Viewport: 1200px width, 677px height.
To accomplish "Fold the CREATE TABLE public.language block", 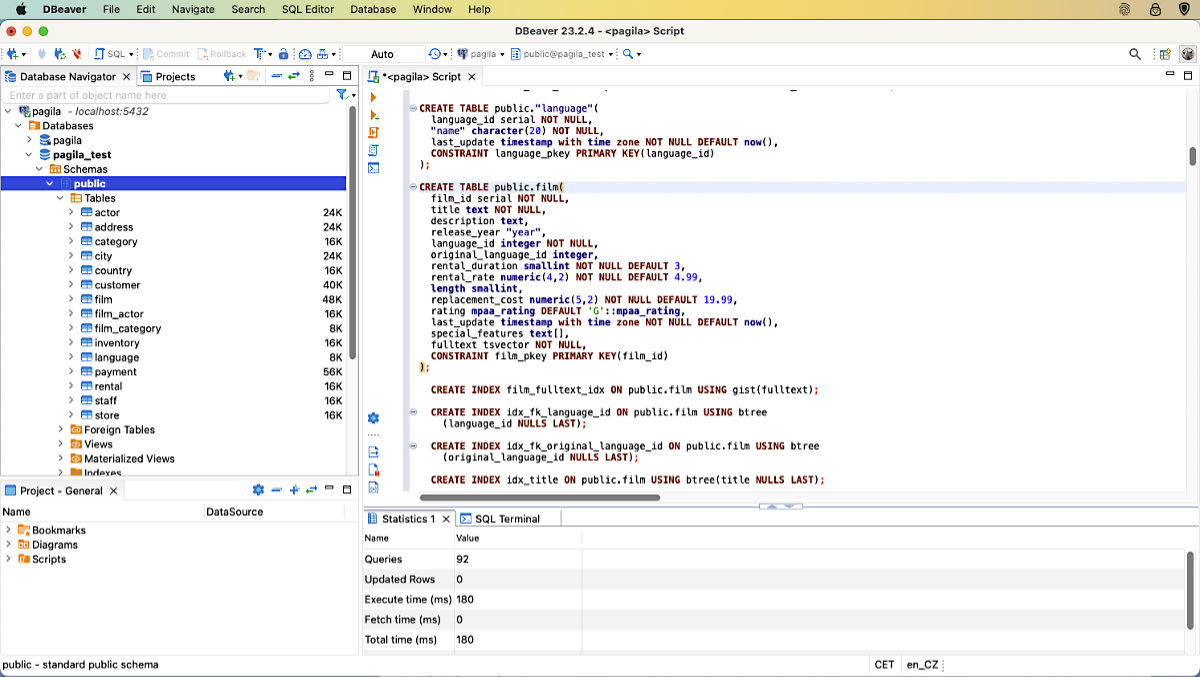I will (412, 108).
